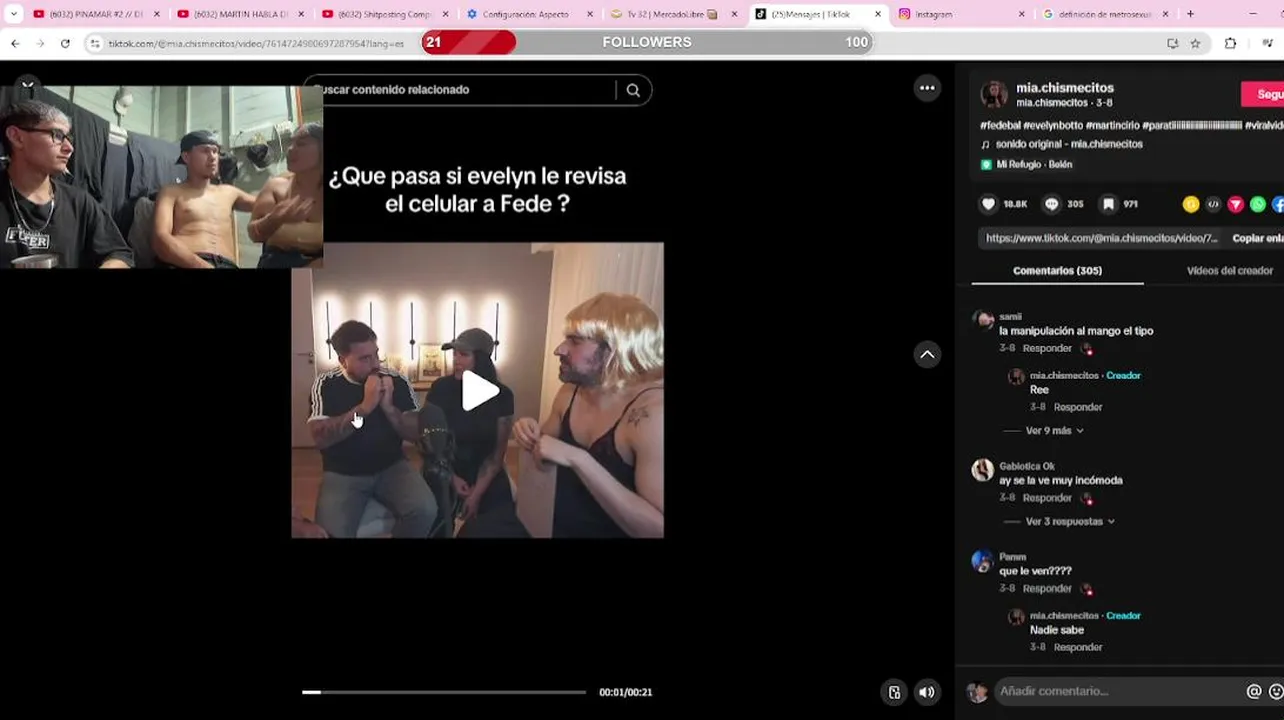
Task: Reload the page in browser
Action: coord(65,43)
